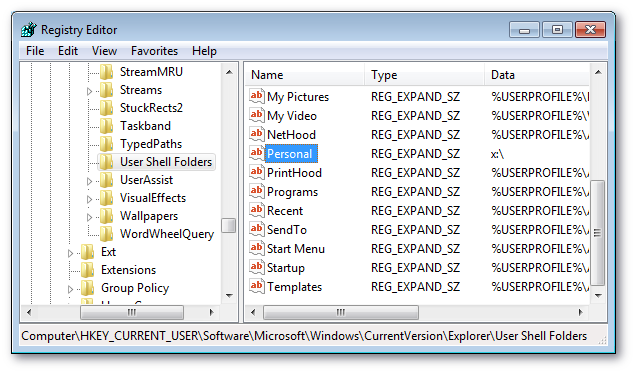This screenshot has height=373, width=635.
Task: Click the string value icon for SendTo
Action: click(257, 230)
